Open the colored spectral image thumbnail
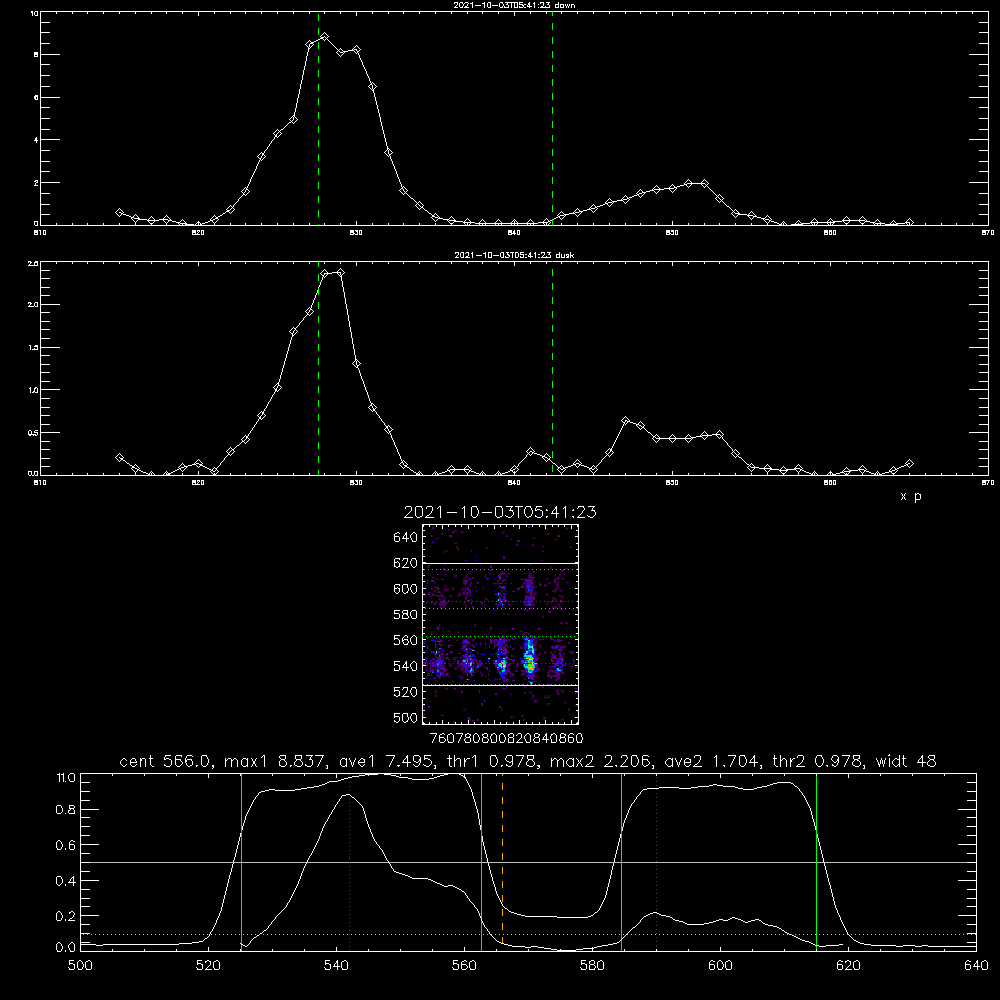 [501, 624]
